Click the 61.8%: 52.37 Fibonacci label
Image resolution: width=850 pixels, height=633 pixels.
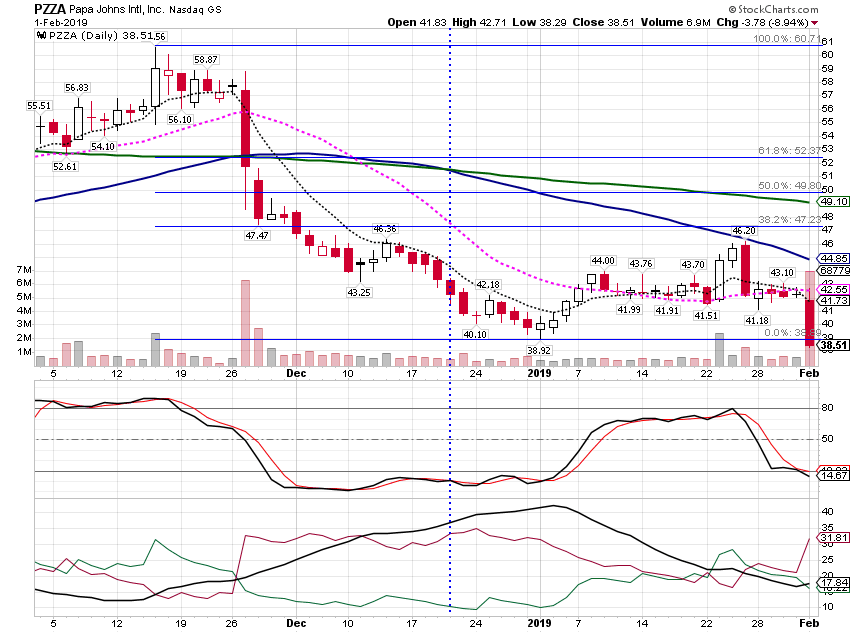tap(790, 151)
